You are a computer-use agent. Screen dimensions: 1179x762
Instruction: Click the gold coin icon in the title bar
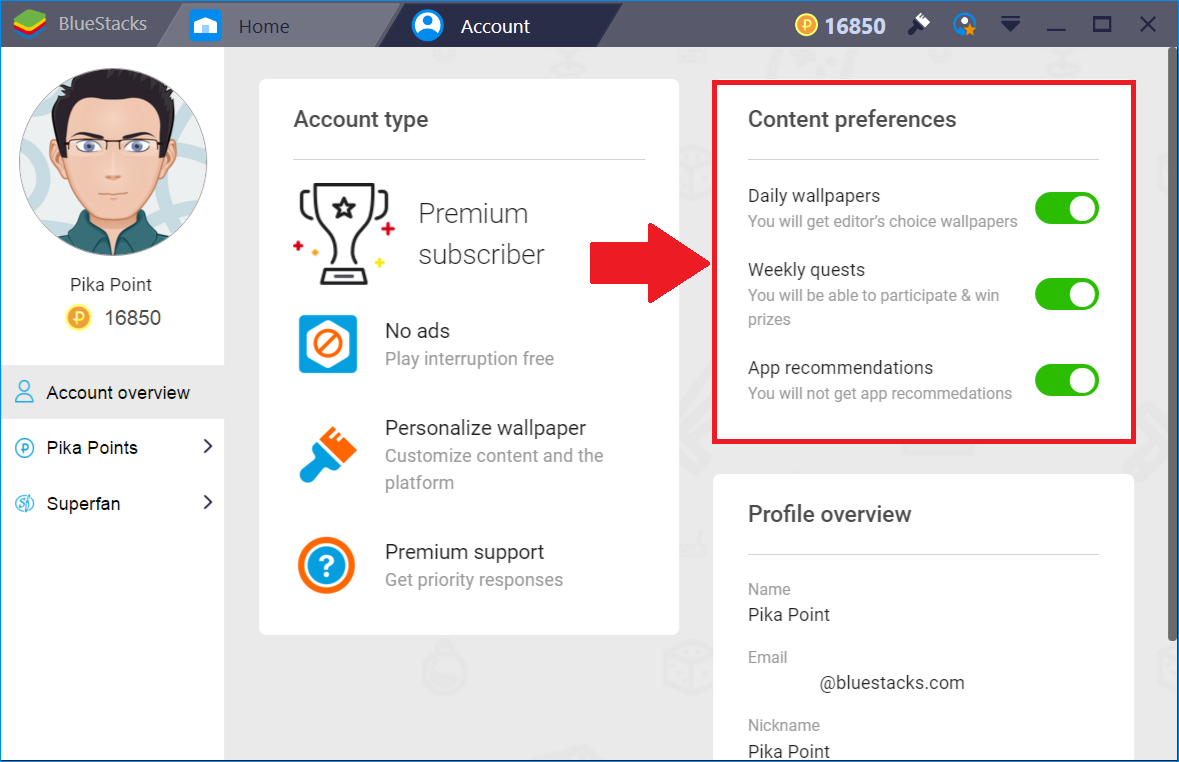(806, 26)
